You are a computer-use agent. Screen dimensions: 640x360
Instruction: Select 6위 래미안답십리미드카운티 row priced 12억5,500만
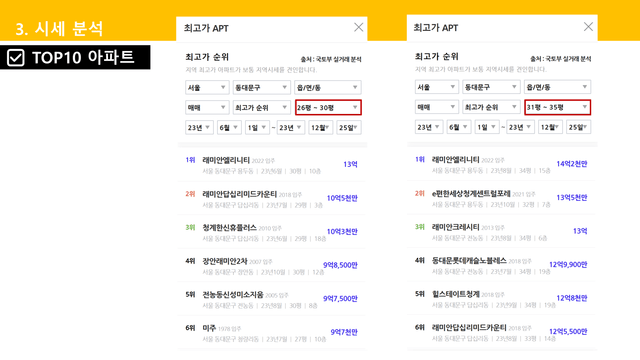[x=502, y=332]
